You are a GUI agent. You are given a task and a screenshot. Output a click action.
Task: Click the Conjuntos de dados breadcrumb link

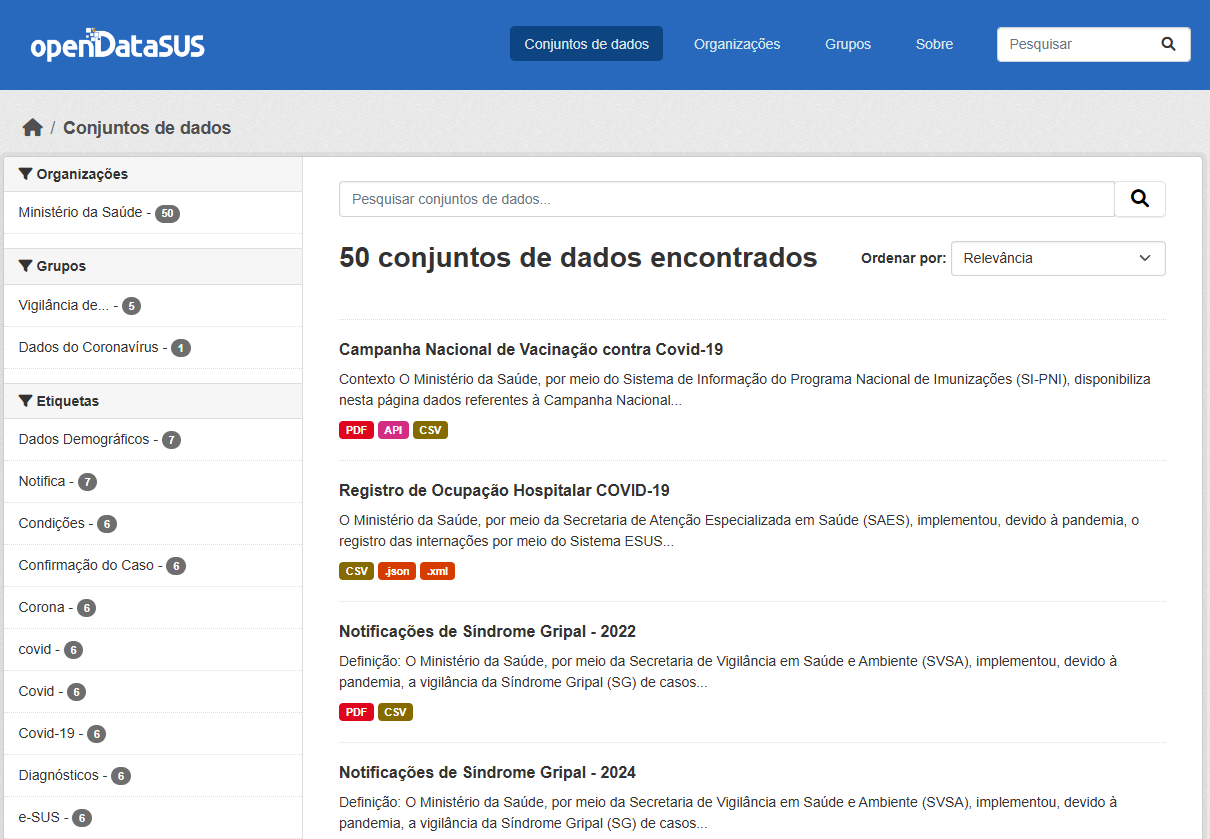coord(147,128)
